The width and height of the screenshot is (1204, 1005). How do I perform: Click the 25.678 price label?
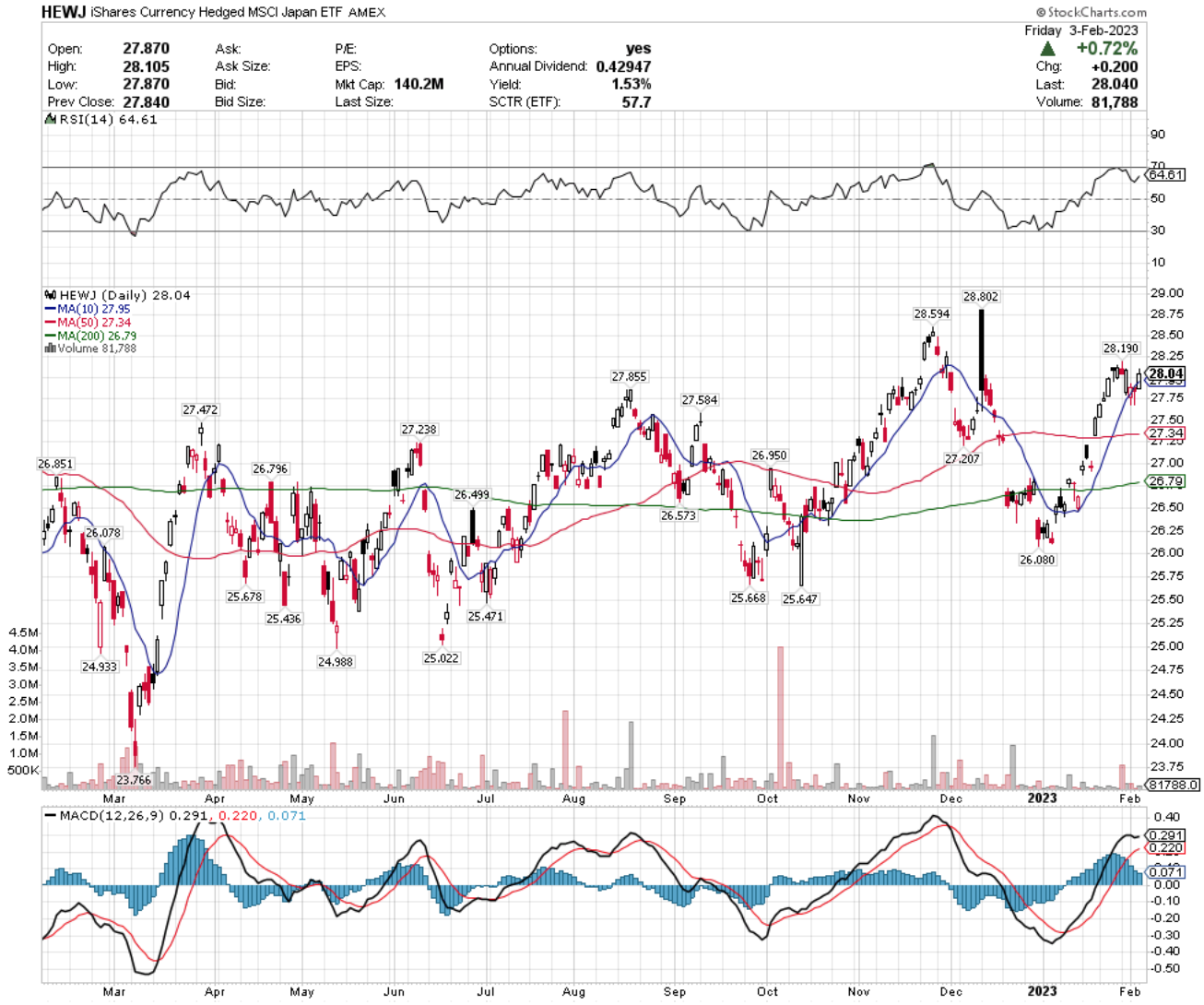(244, 597)
